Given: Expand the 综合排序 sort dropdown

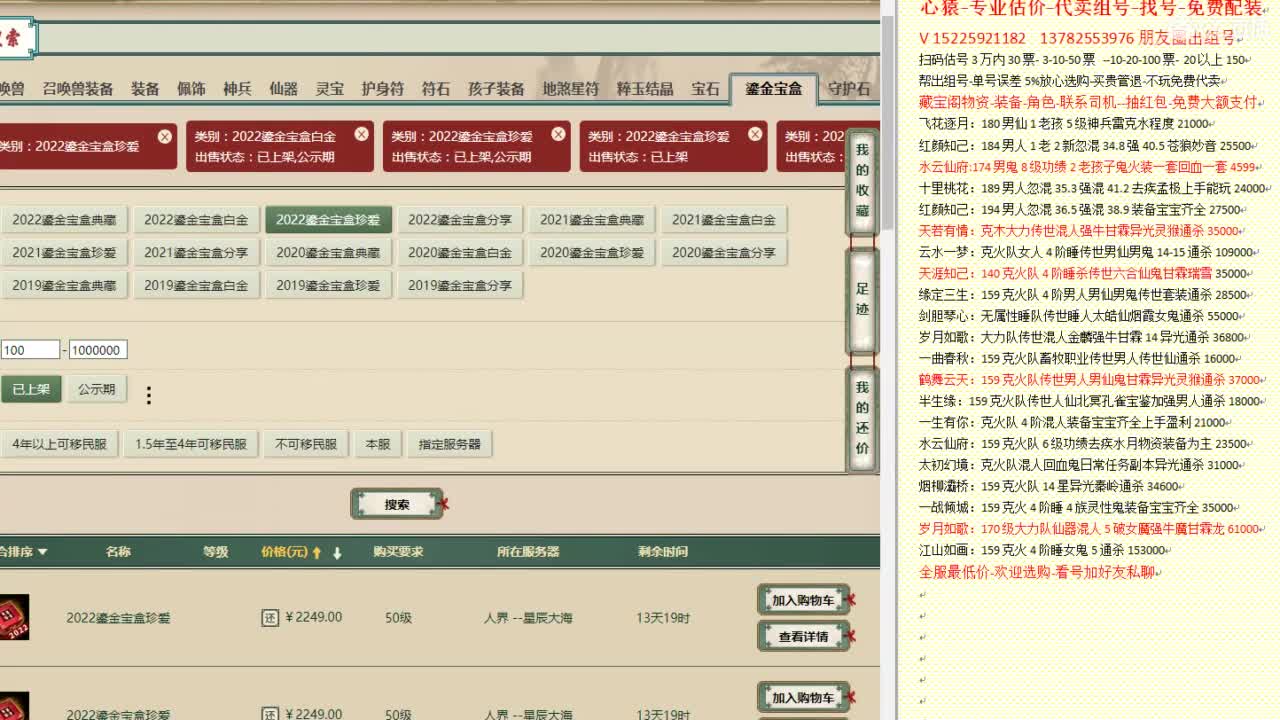Looking at the screenshot, I should click(22, 551).
